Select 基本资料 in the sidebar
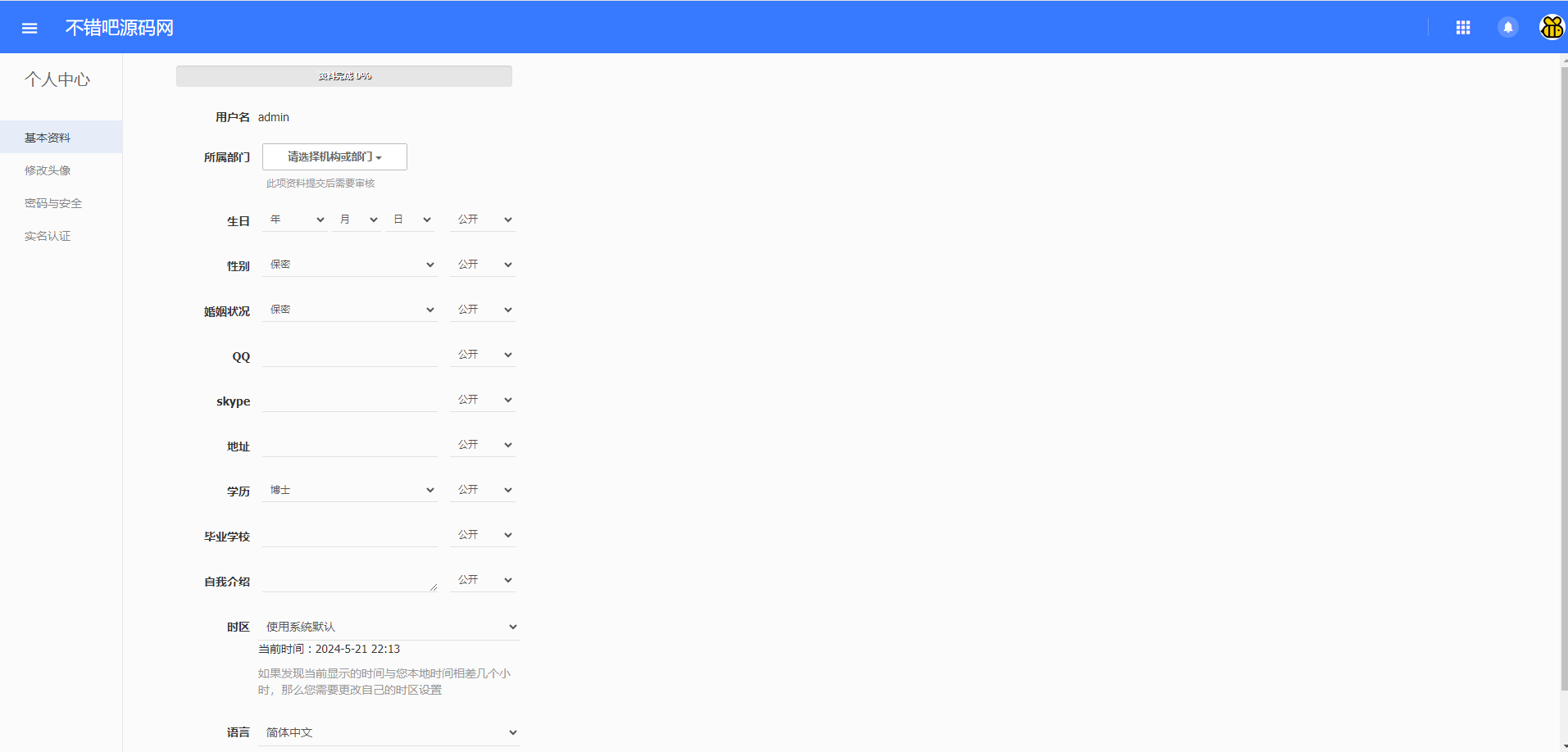 click(x=48, y=138)
